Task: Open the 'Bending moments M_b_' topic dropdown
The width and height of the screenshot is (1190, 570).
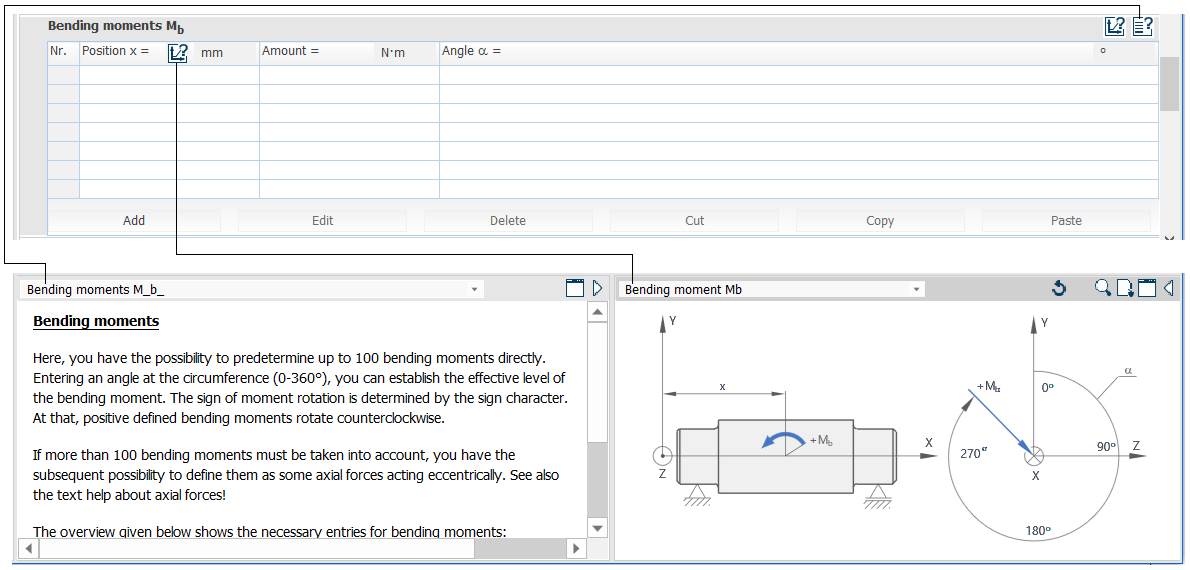Action: [x=253, y=289]
